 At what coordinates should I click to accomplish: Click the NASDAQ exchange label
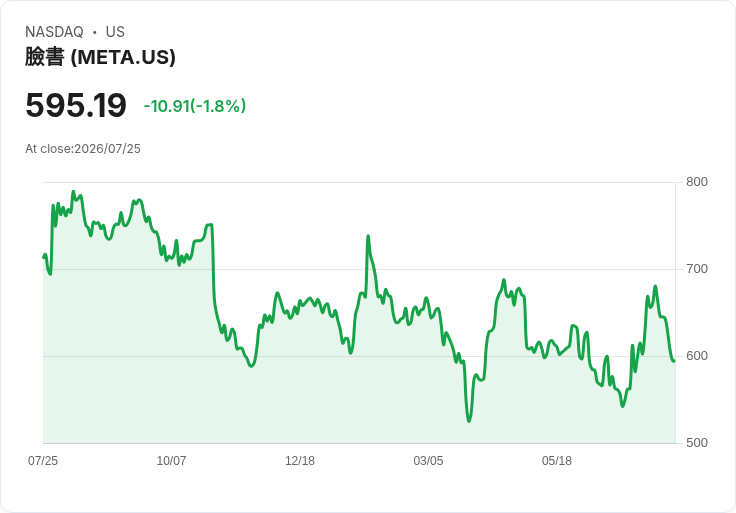point(54,32)
